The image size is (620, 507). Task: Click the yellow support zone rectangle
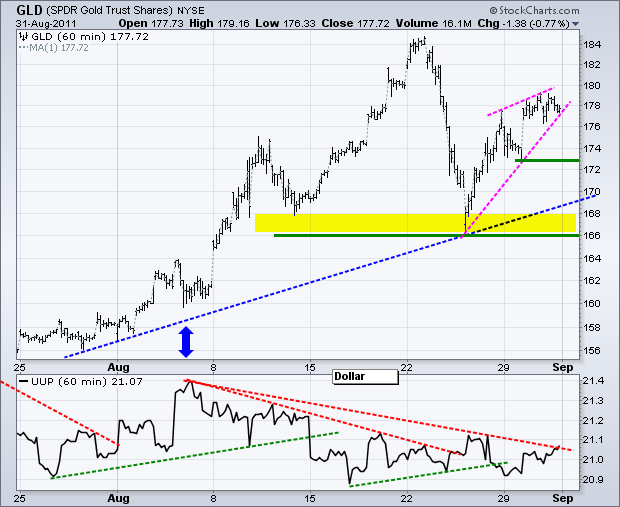[x=415, y=223]
